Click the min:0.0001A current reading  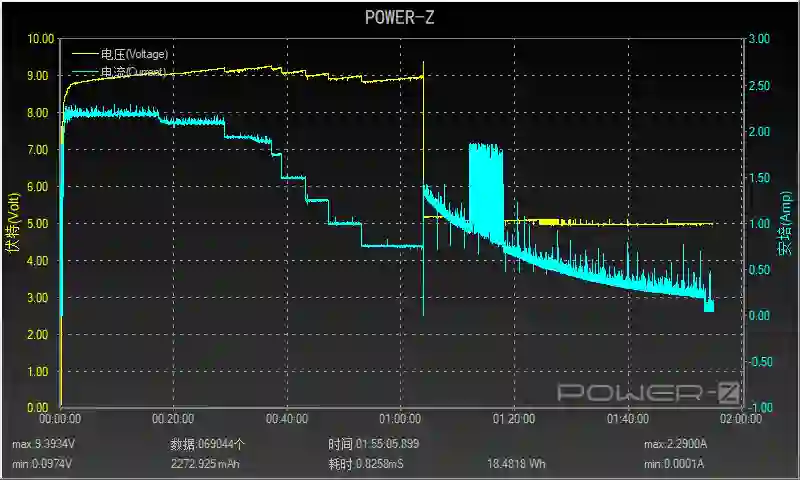[x=674, y=464]
